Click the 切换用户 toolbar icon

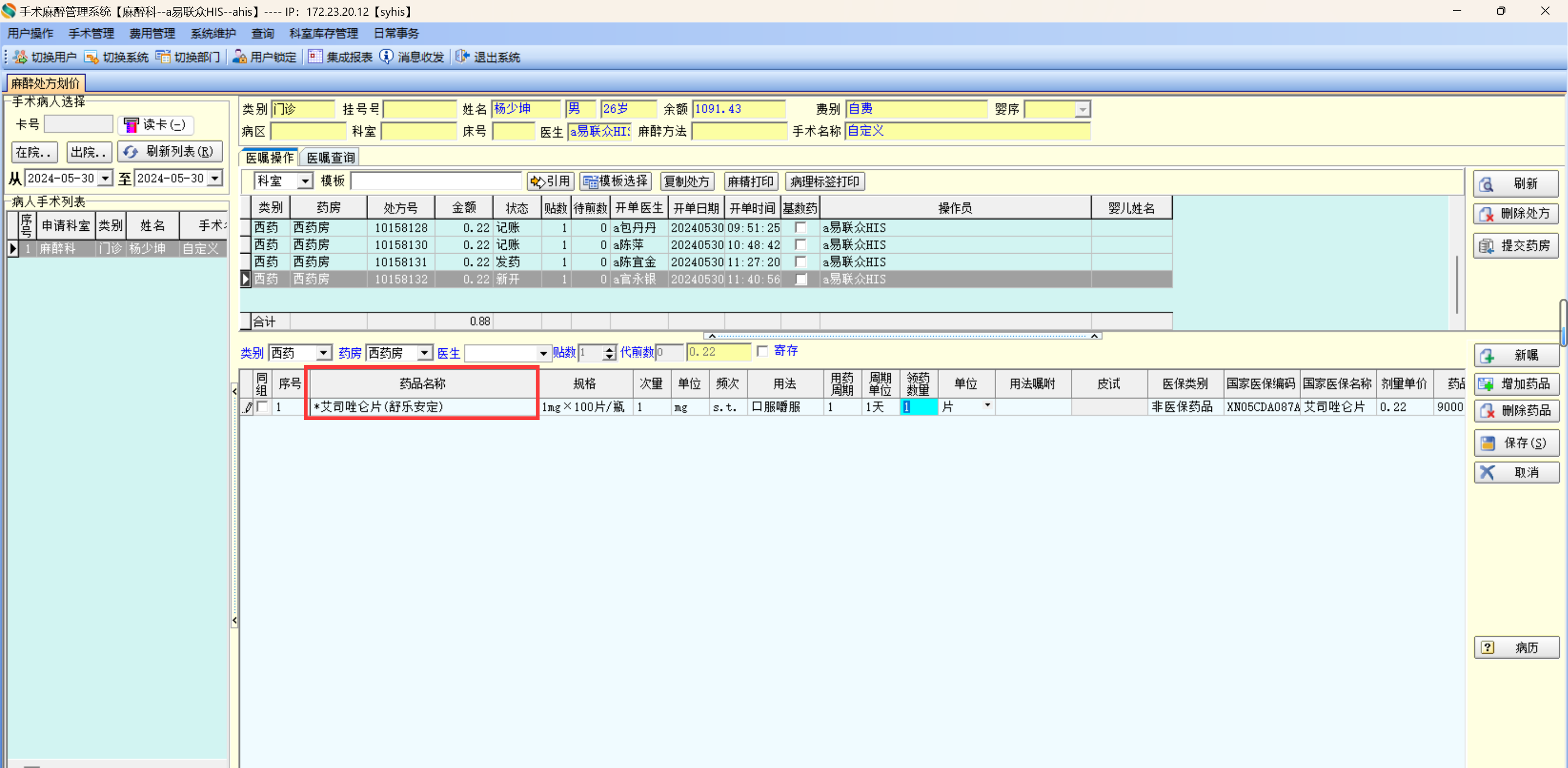click(20, 57)
